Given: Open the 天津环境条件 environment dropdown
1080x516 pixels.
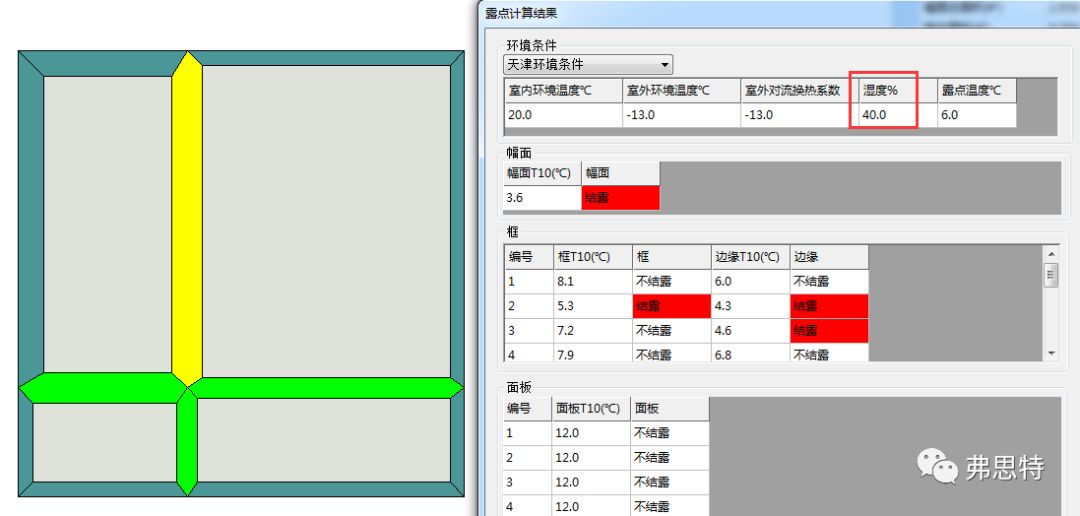Looking at the screenshot, I should (587, 64).
